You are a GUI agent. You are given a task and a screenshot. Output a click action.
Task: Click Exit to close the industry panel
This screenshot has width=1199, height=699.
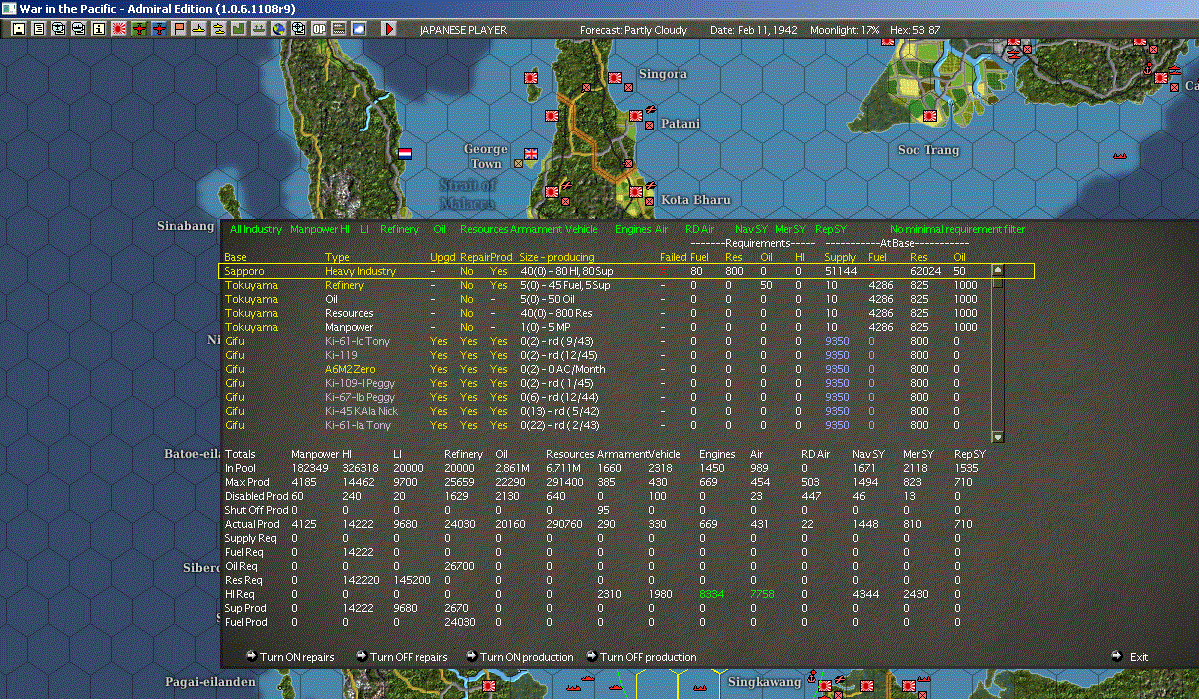(1138, 657)
